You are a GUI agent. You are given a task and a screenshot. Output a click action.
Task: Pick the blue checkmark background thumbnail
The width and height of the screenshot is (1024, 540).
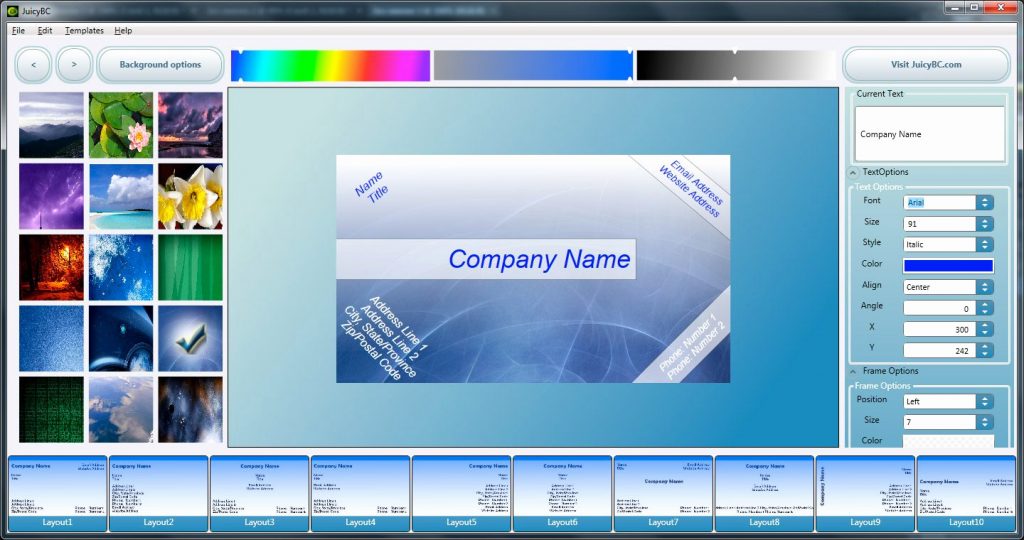point(190,338)
